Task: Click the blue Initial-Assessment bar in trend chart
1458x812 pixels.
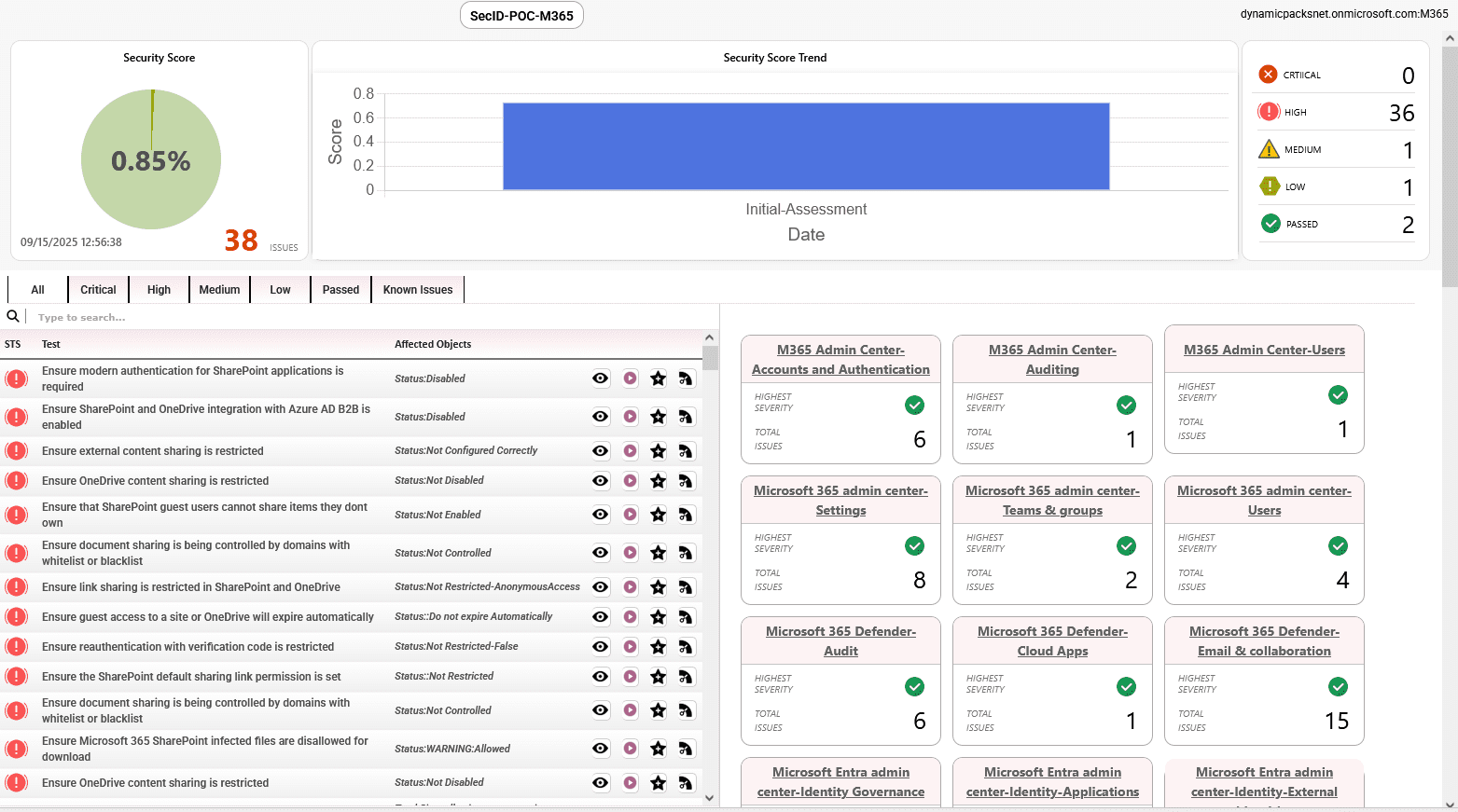Action: [x=806, y=146]
